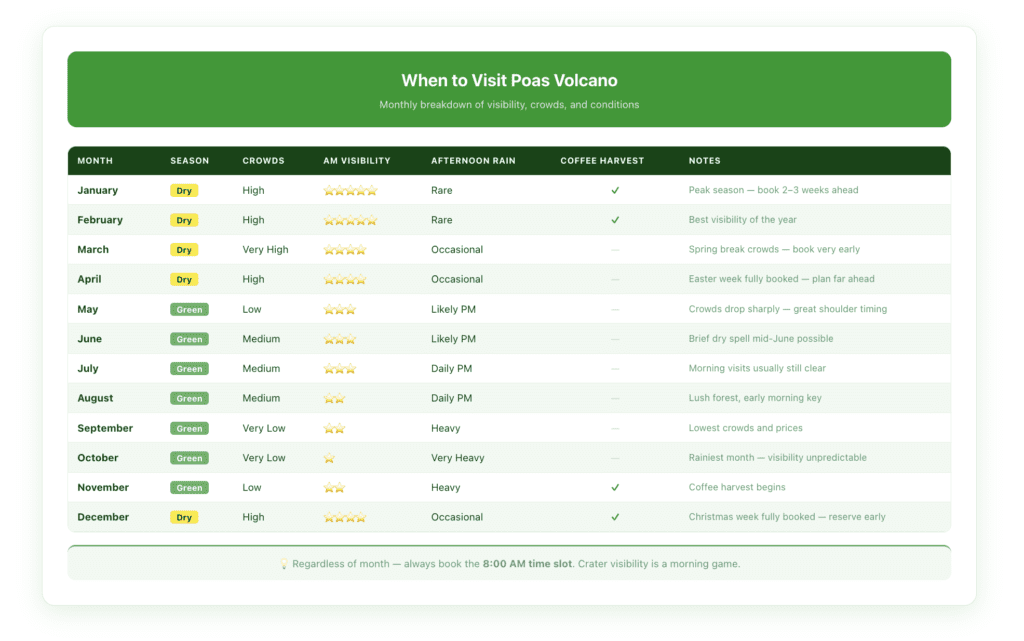
Task: Open the 'Peak season — book 2–3 weeks ahead' note
Action: click(x=776, y=190)
